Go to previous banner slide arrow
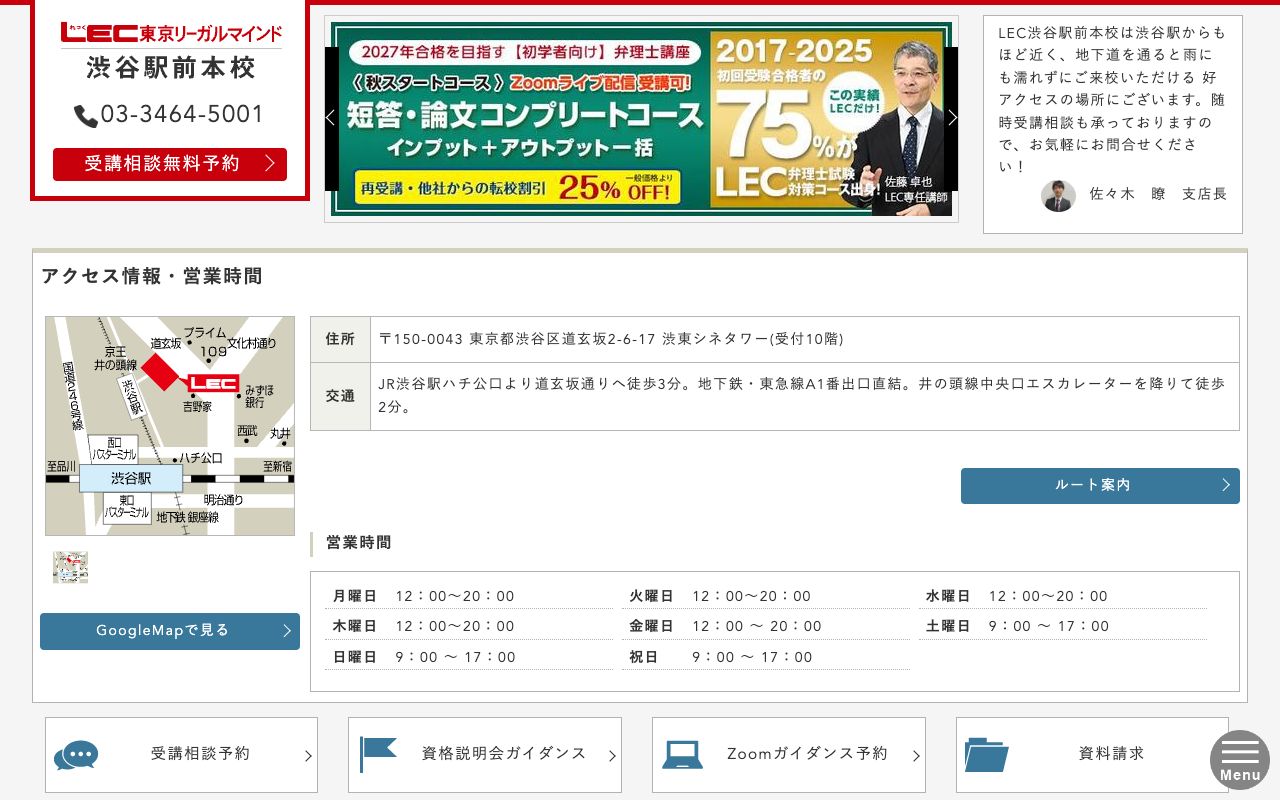1280x800 pixels. click(331, 118)
